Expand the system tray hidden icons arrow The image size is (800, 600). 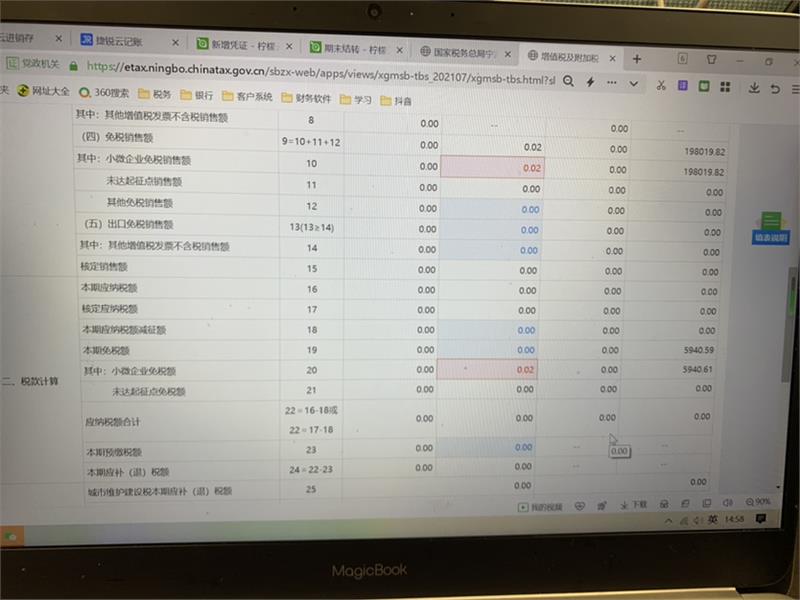point(668,521)
